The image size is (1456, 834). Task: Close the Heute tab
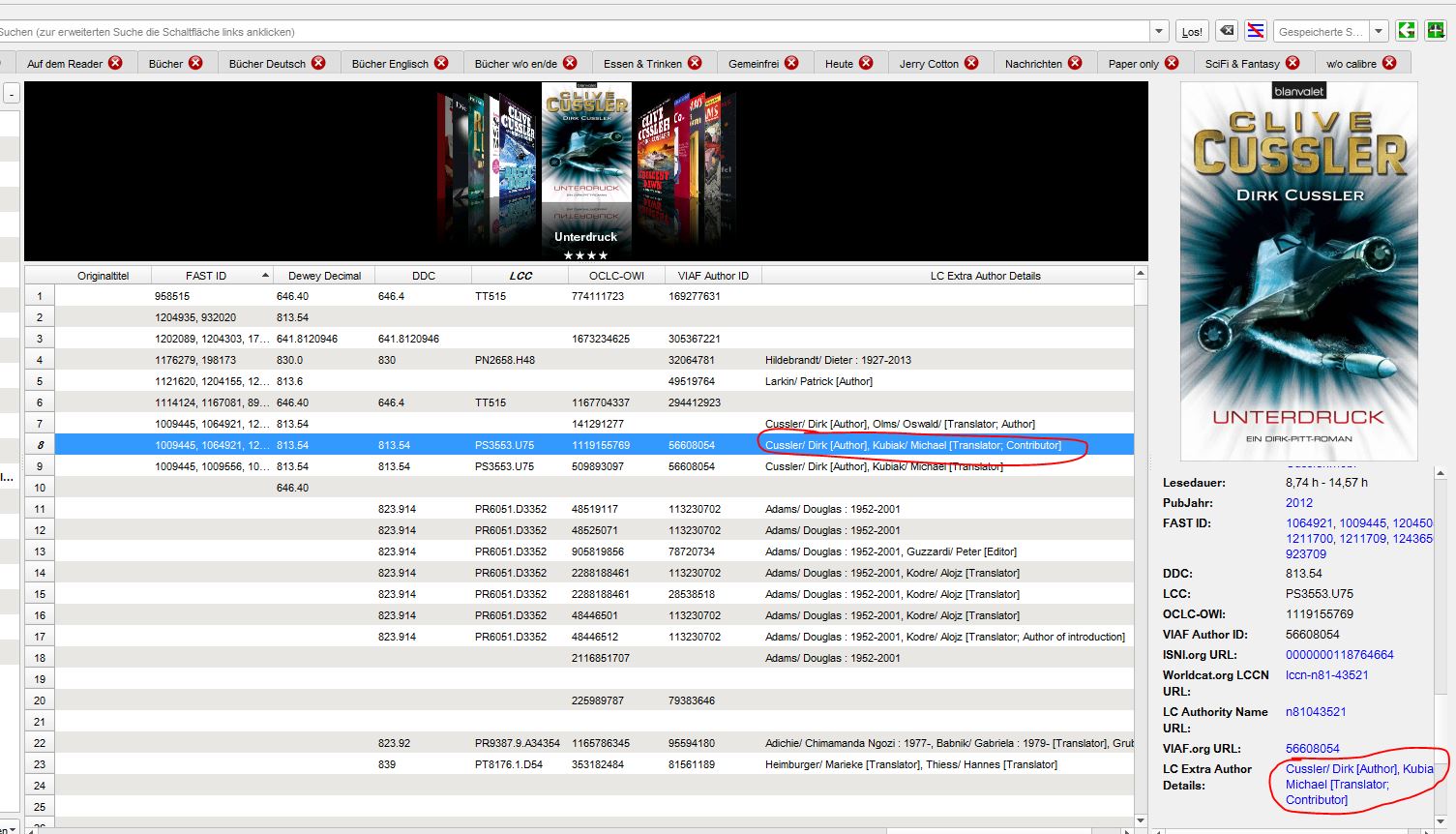(x=867, y=63)
